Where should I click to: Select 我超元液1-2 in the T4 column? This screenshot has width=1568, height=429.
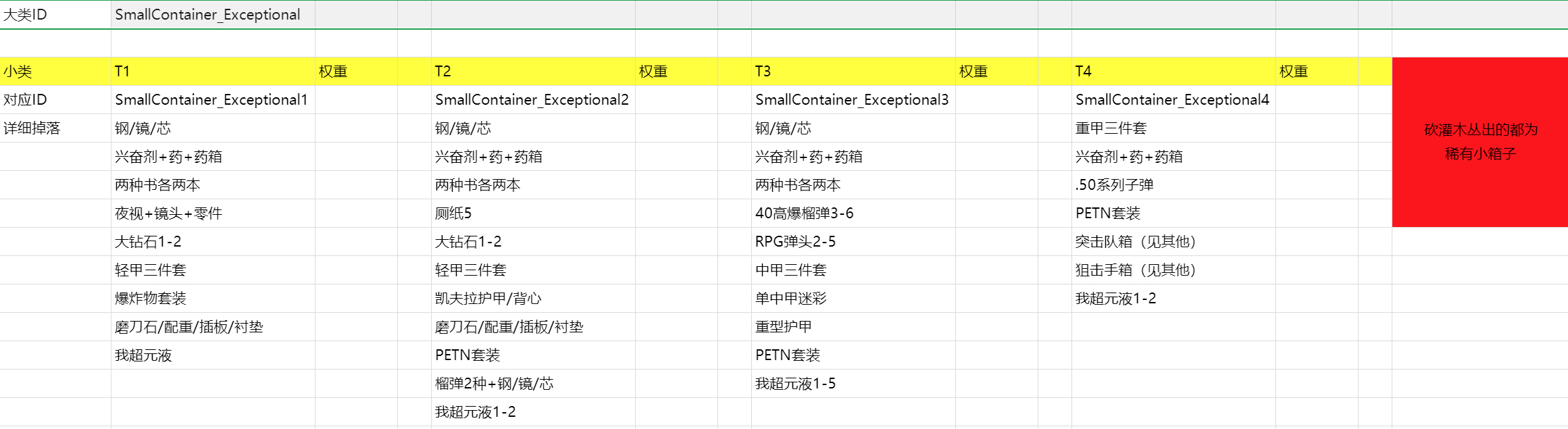[1173, 299]
